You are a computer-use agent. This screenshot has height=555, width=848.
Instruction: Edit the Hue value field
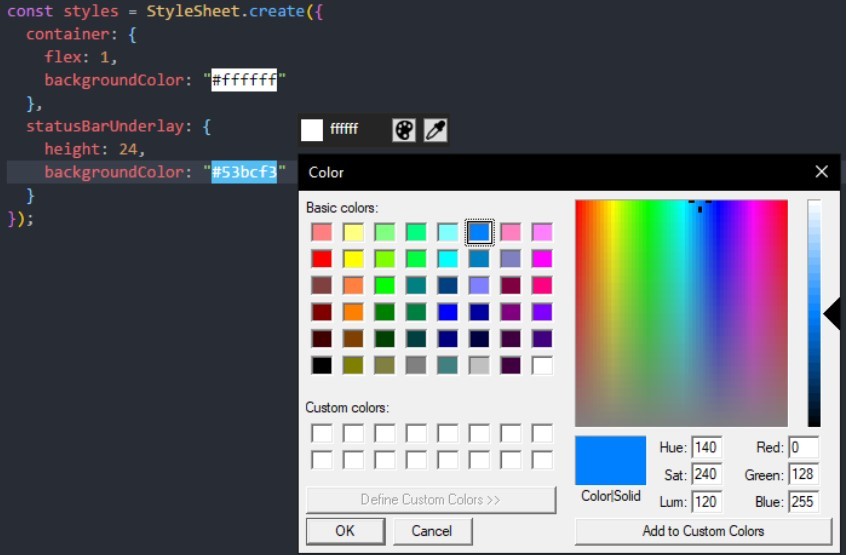[x=706, y=447]
